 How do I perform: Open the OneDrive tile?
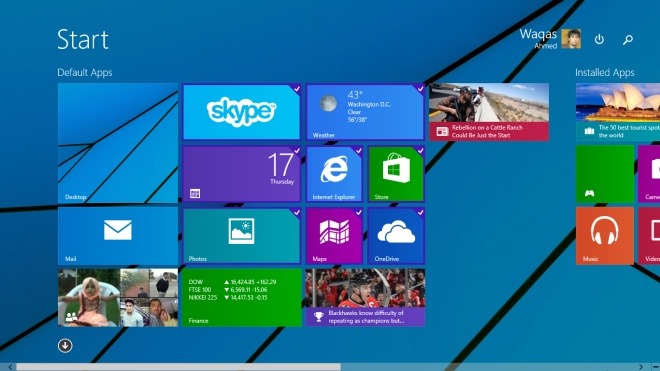396,236
